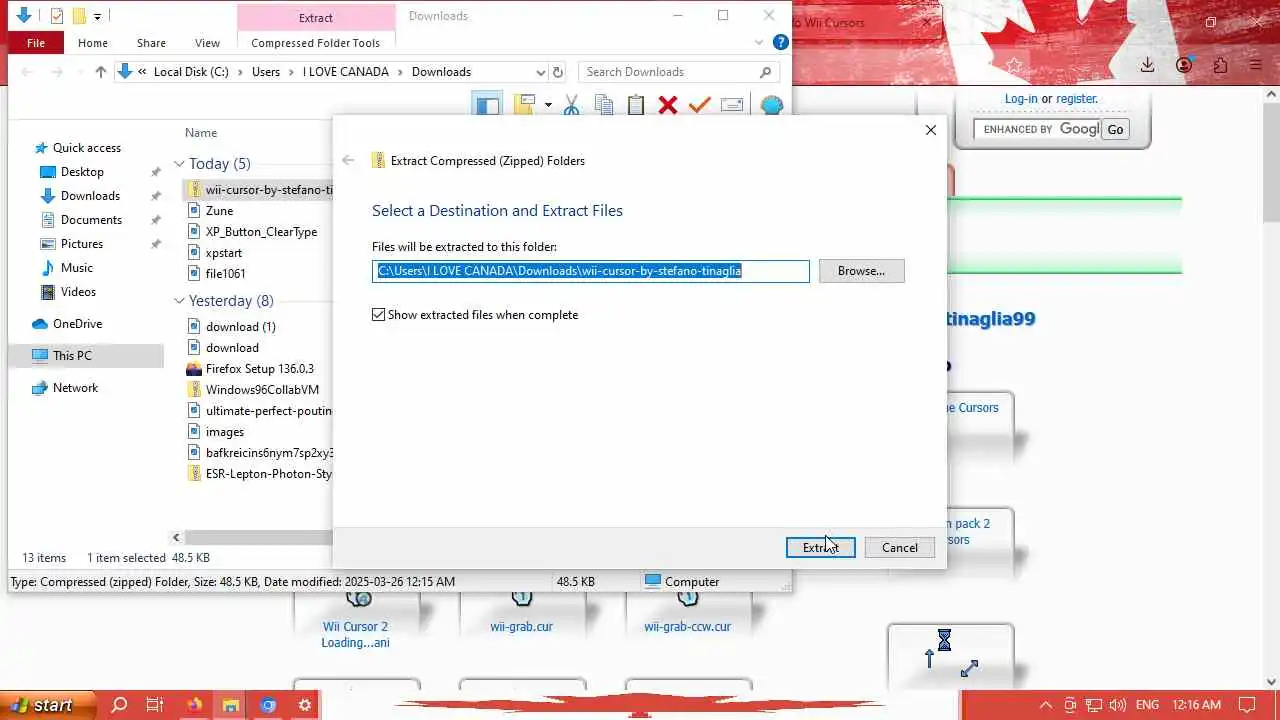Image resolution: width=1280 pixels, height=720 pixels.
Task: Click the pink Extract contextual tab
Action: pos(316,17)
